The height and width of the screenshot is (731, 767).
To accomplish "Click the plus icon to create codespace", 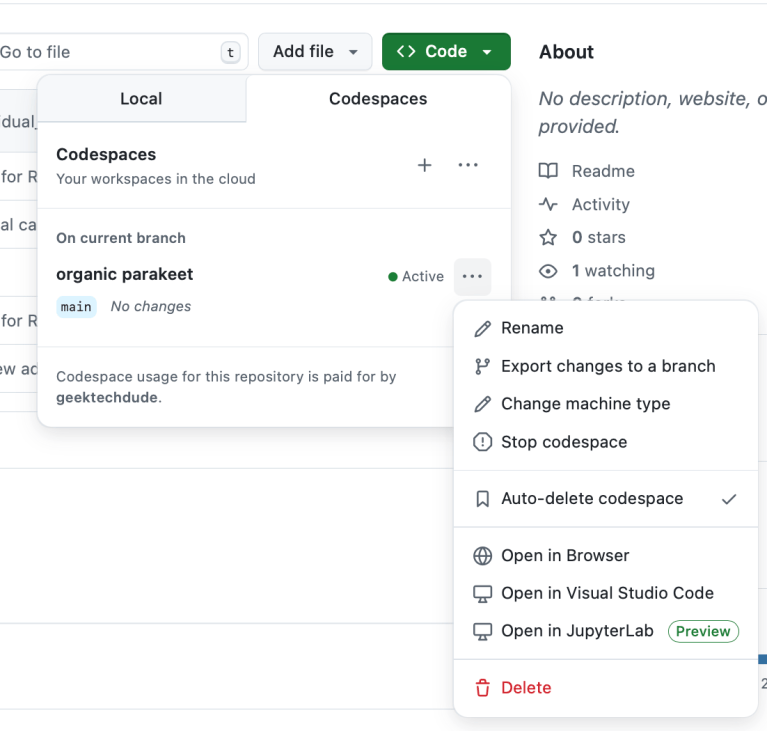I will pos(425,165).
